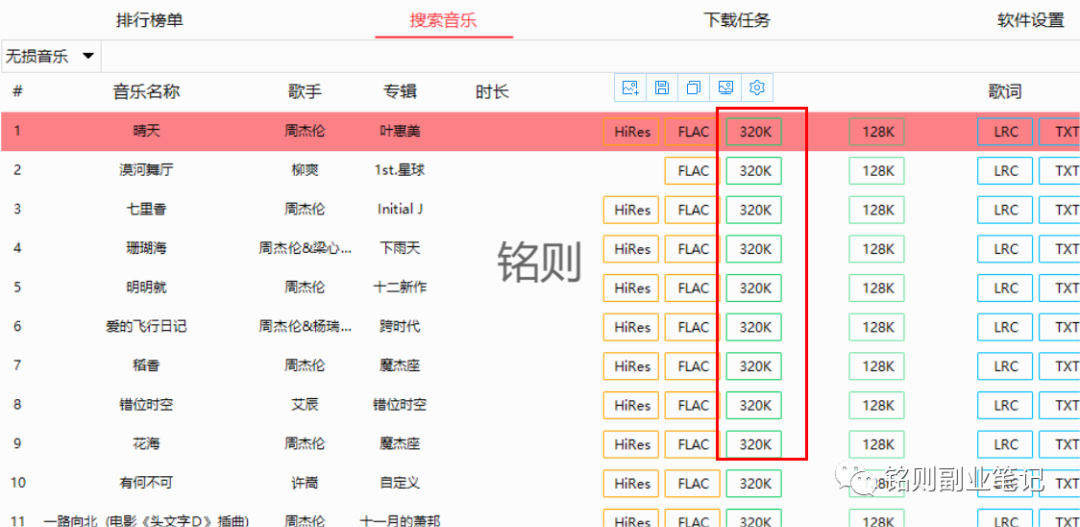Click FLAC for 明明就

[x=692, y=288]
